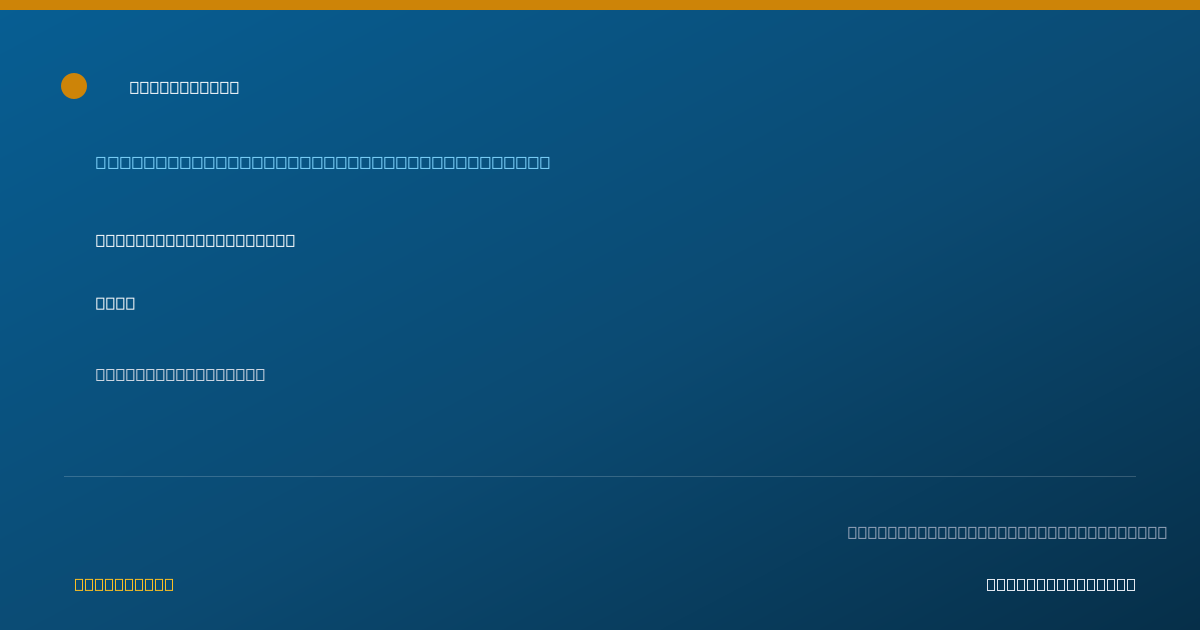1200x630 pixels.
Task: Select the orange dot in the header
Action: click(x=74, y=86)
